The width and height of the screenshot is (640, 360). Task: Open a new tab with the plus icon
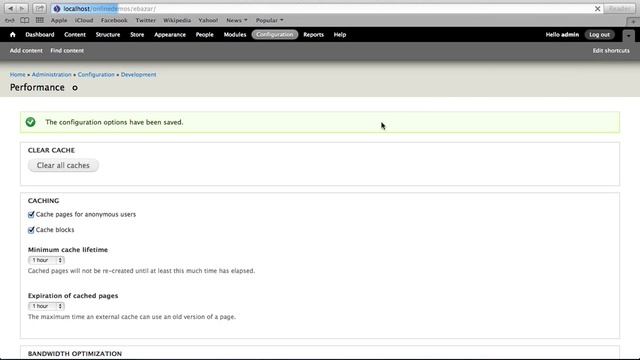[633, 21]
